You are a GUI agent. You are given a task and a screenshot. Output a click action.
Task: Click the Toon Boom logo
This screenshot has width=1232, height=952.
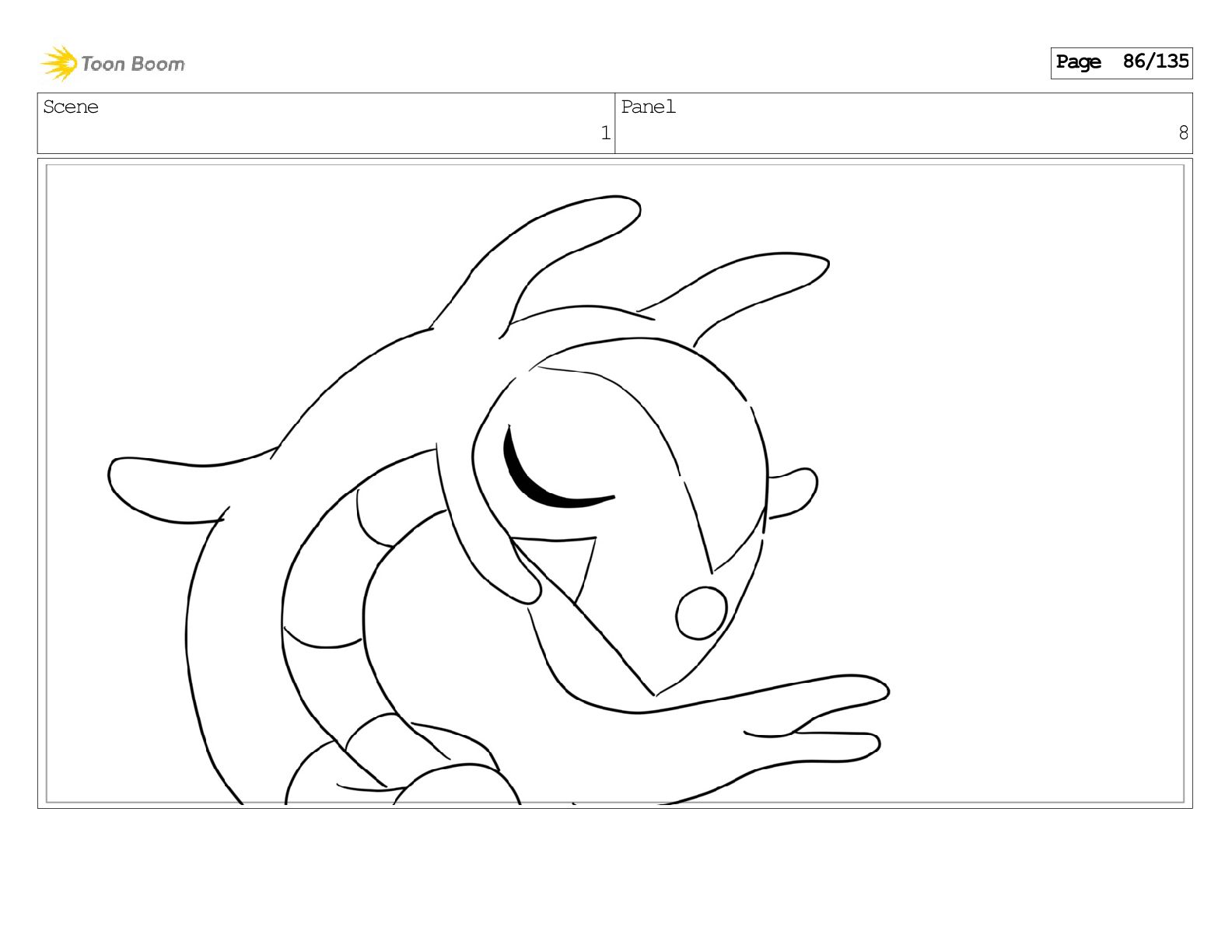113,63
